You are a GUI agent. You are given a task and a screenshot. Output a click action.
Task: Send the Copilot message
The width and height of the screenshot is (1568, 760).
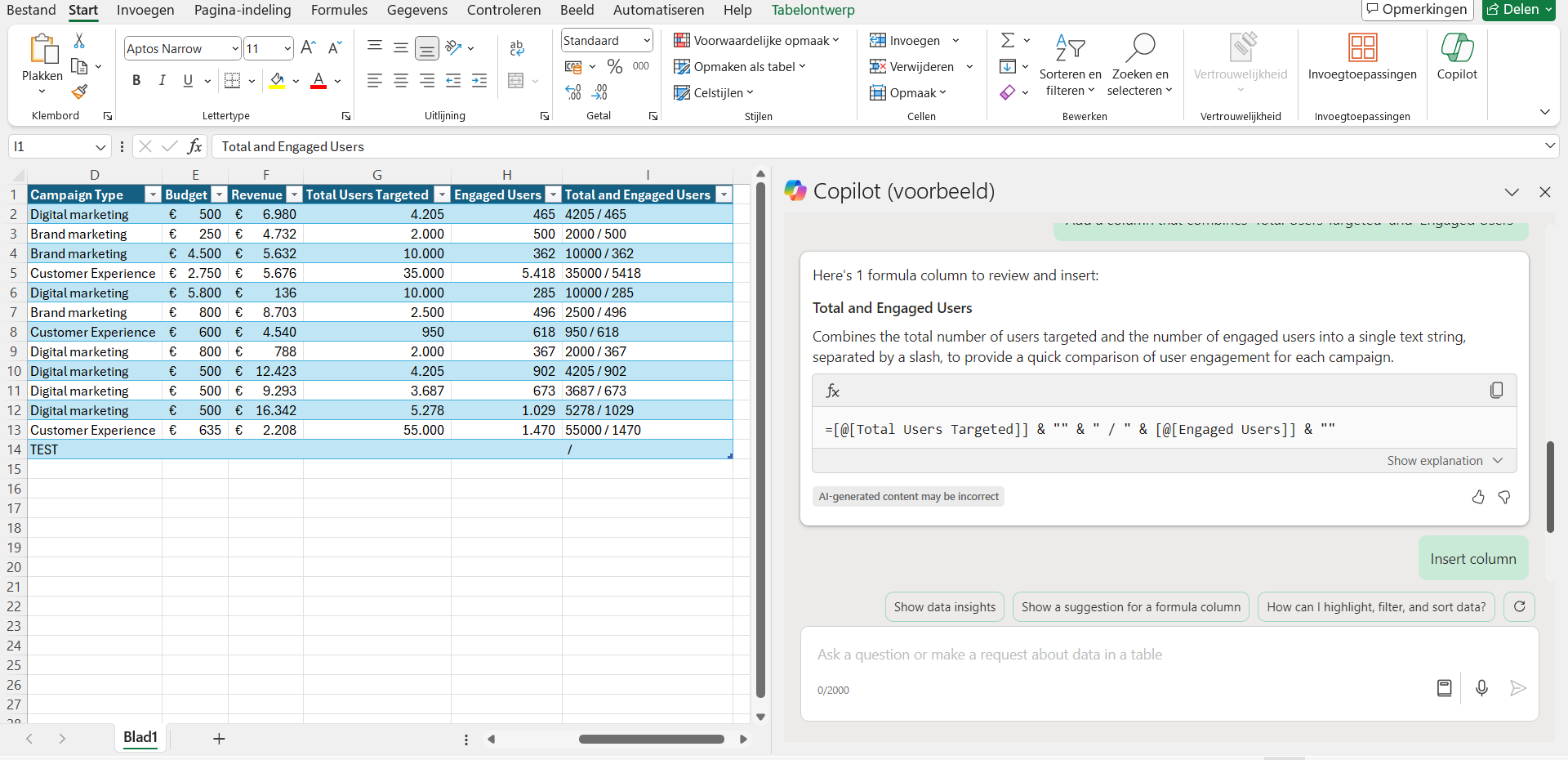click(1518, 688)
